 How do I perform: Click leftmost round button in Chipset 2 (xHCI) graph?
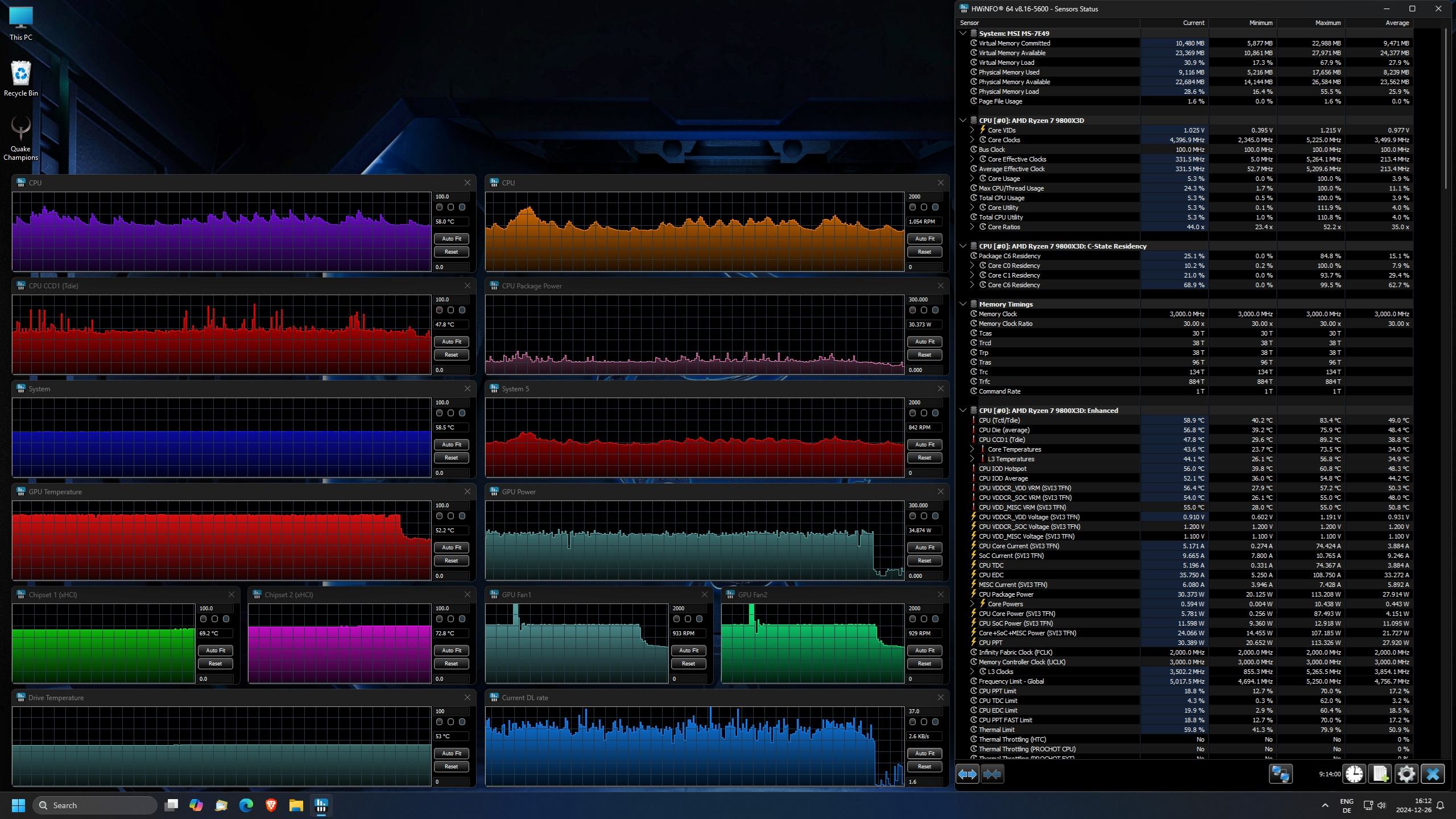point(439,619)
